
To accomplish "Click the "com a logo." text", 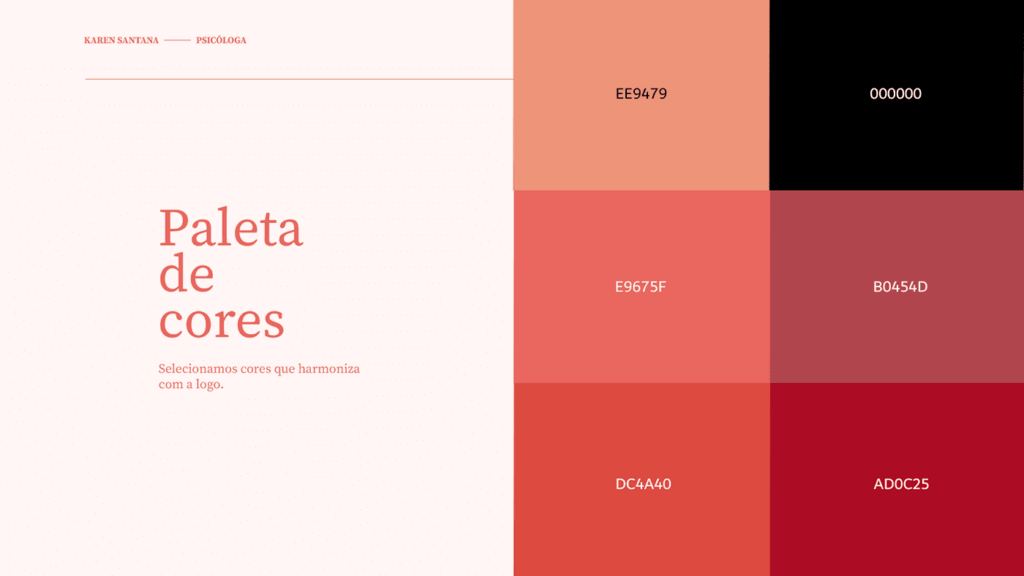I will coord(191,384).
